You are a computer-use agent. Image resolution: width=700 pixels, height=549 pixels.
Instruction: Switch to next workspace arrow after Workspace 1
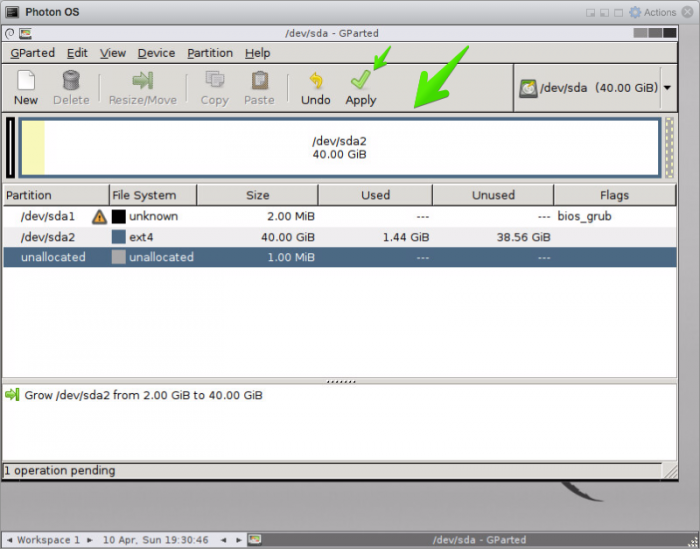coord(90,540)
